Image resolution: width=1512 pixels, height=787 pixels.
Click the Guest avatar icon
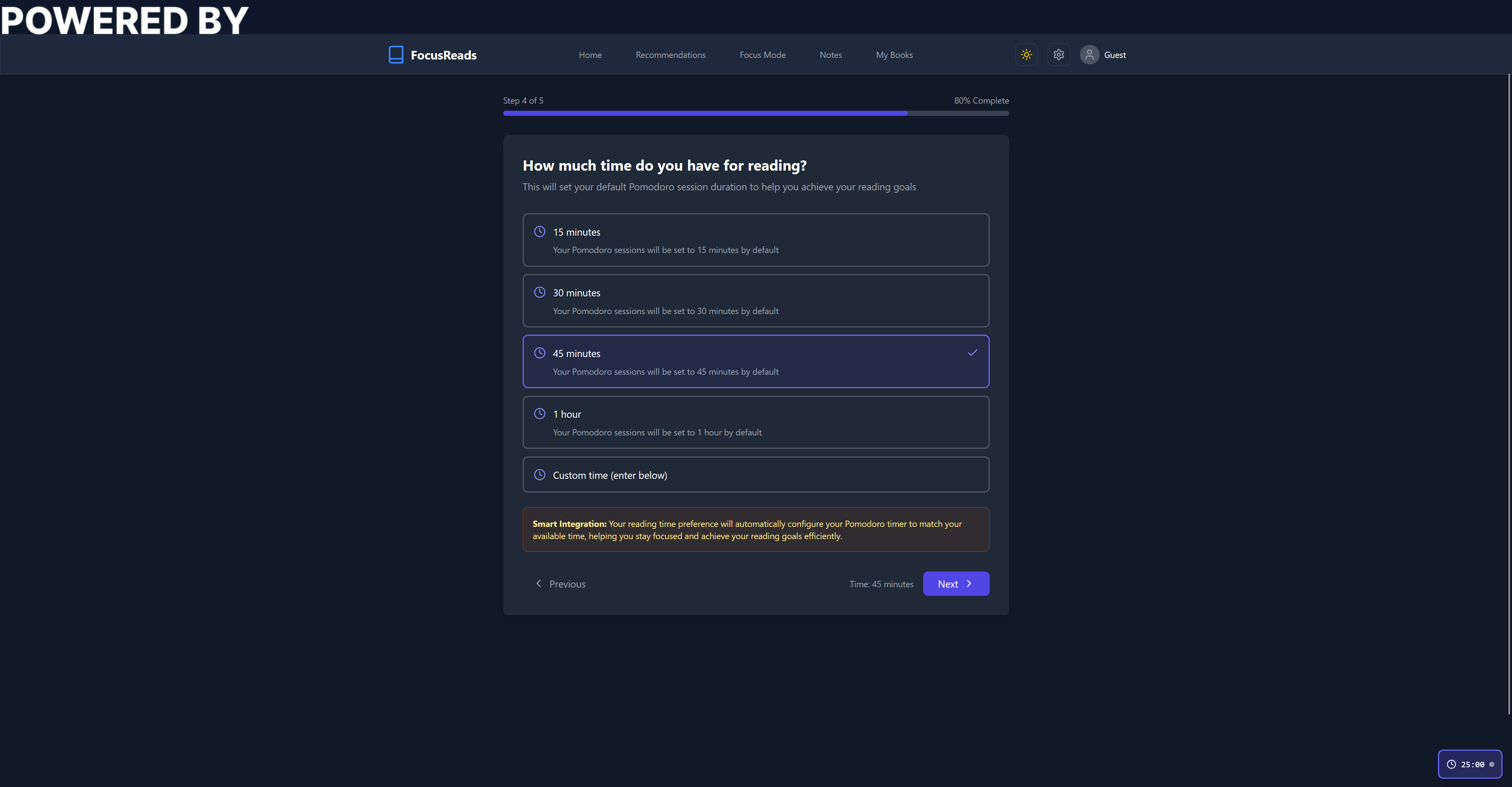pyautogui.click(x=1089, y=55)
